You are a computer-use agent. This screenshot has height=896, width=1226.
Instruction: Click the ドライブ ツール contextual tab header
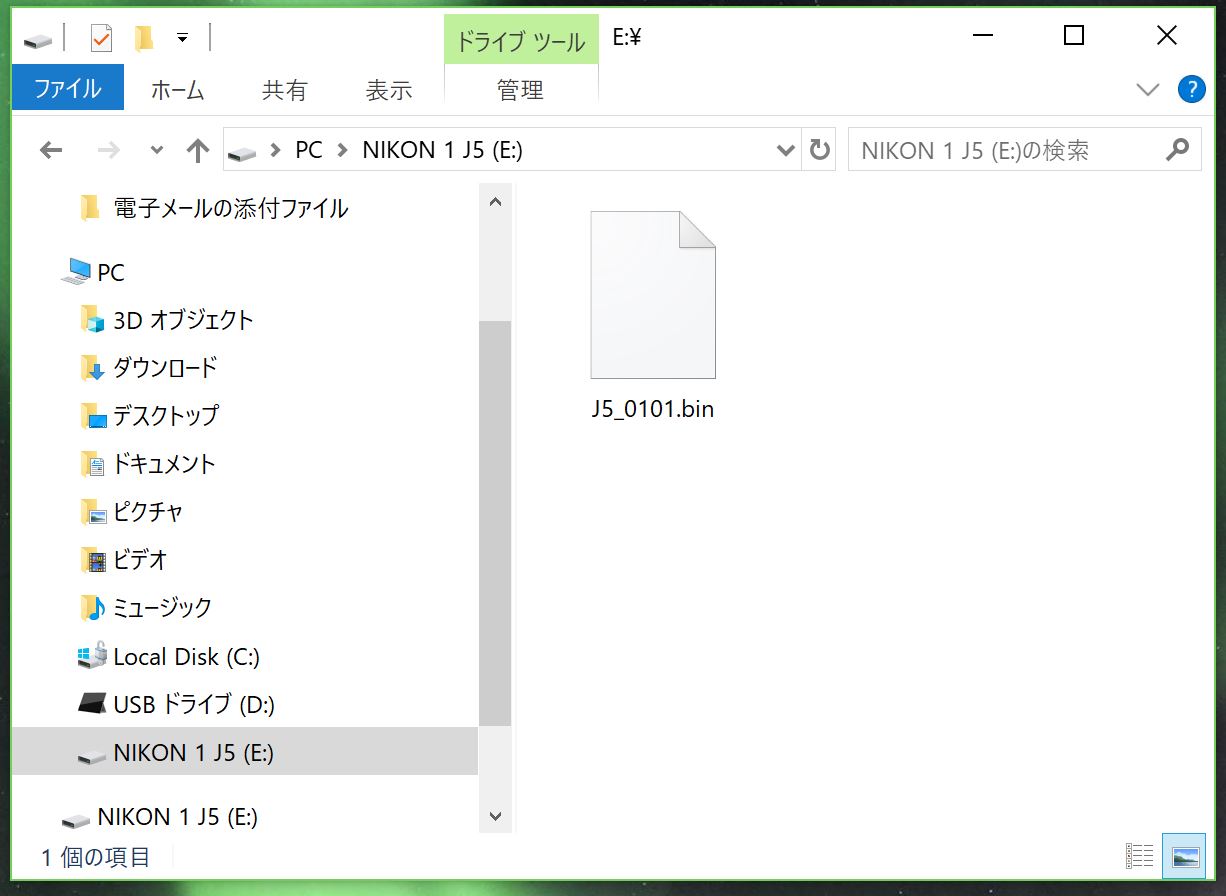click(x=521, y=41)
